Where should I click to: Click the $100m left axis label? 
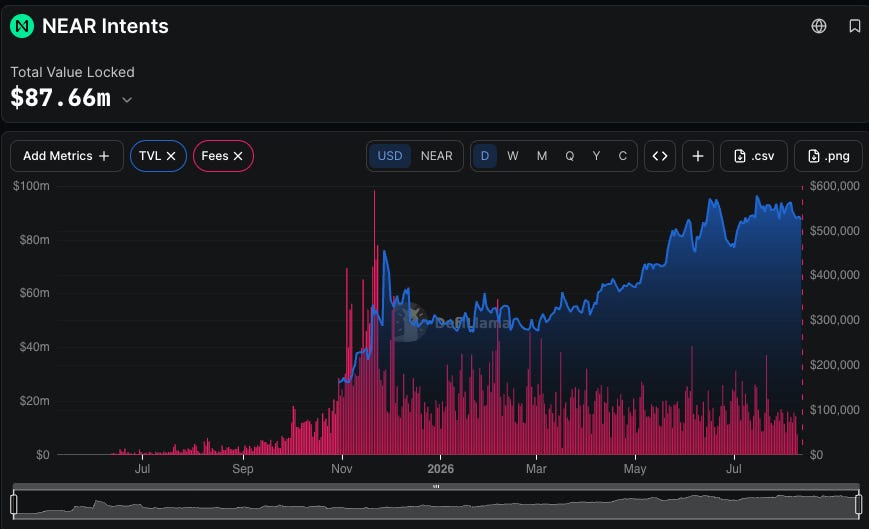click(32, 186)
